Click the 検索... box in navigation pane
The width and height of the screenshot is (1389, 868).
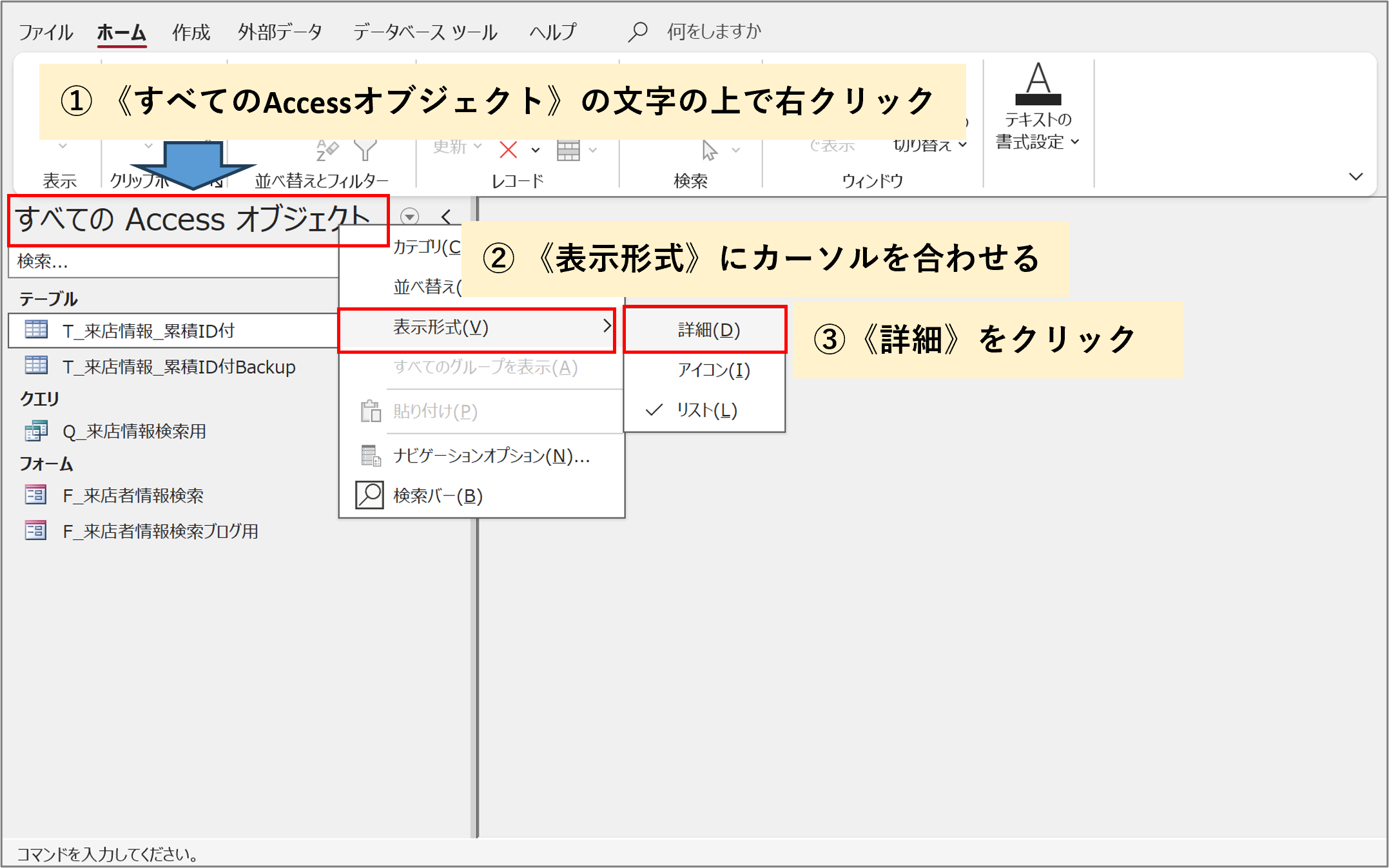[173, 261]
